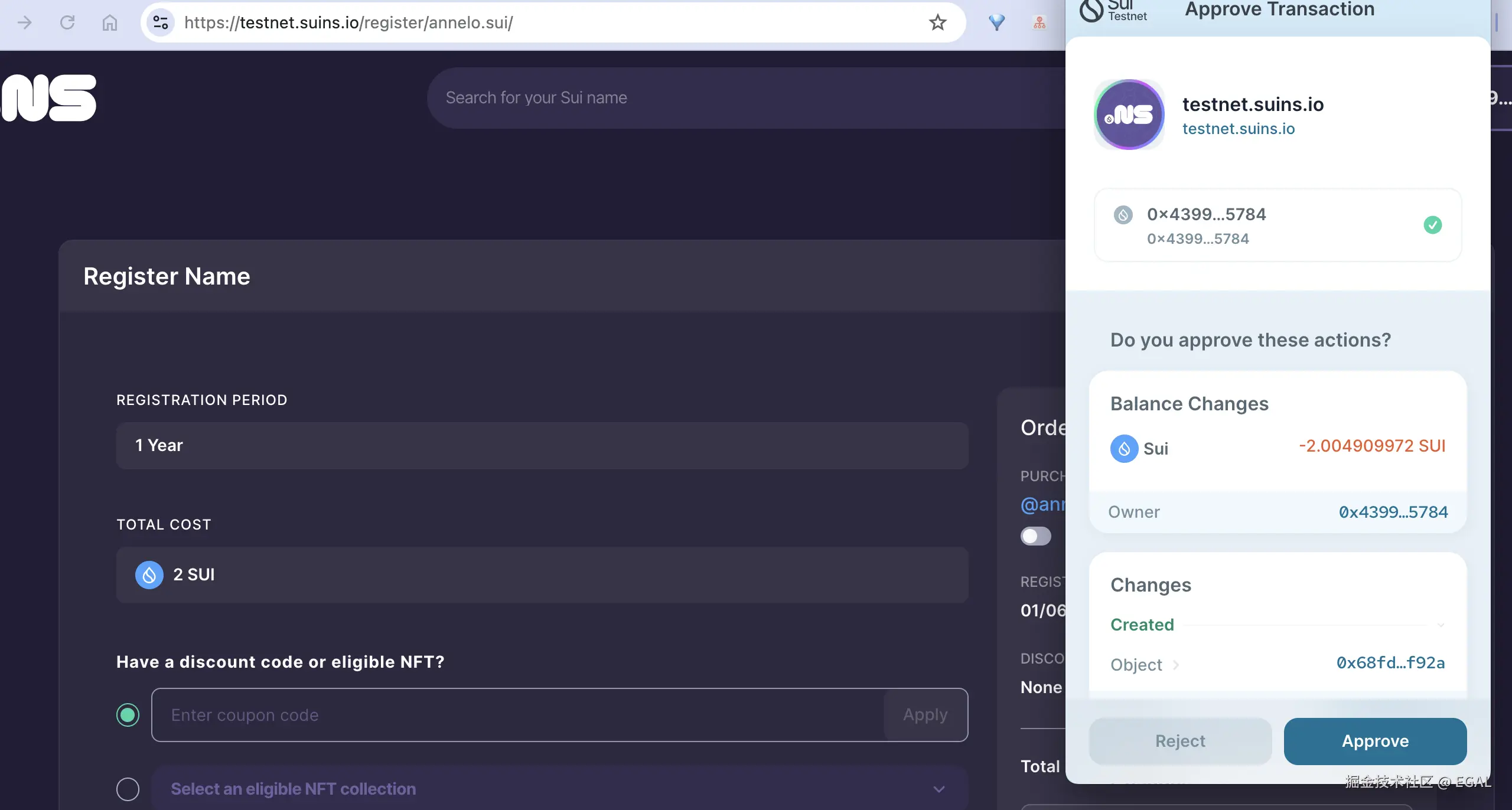Click the browser forward arrow

coord(25,22)
